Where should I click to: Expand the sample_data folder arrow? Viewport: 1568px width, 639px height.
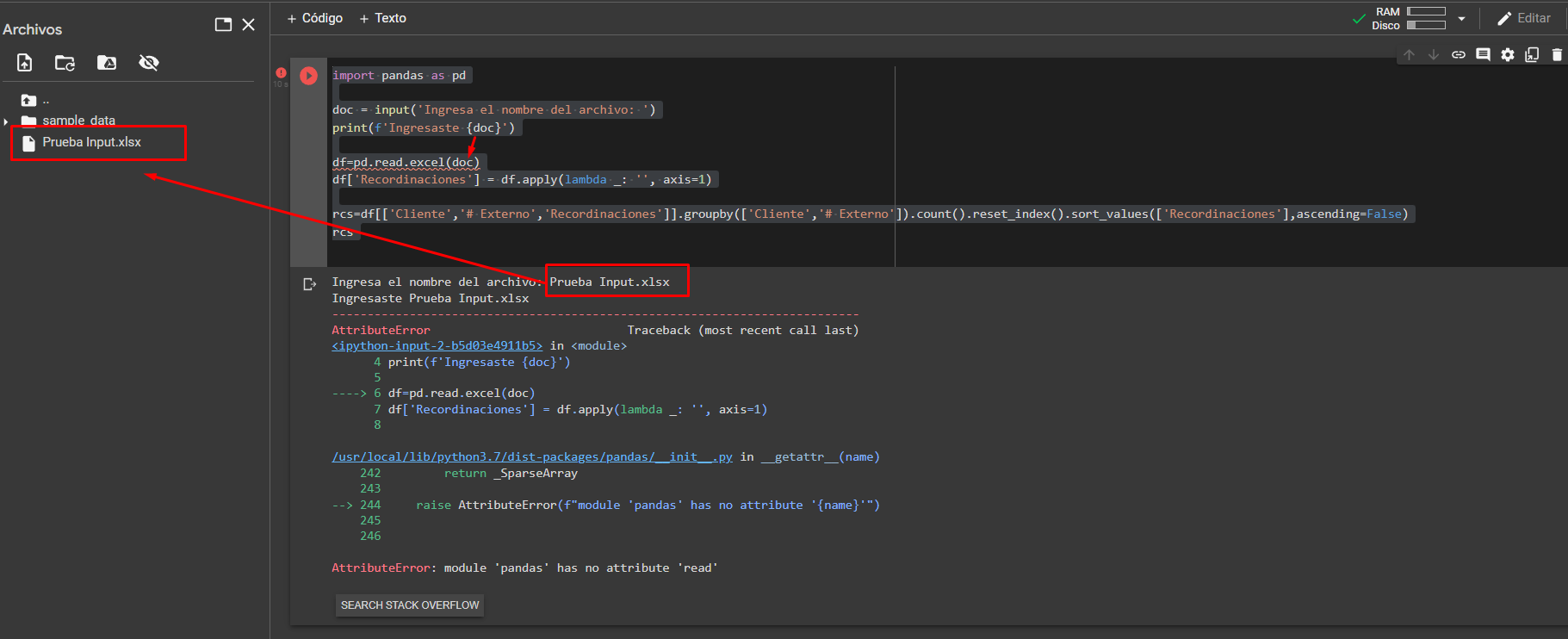(x=7, y=121)
